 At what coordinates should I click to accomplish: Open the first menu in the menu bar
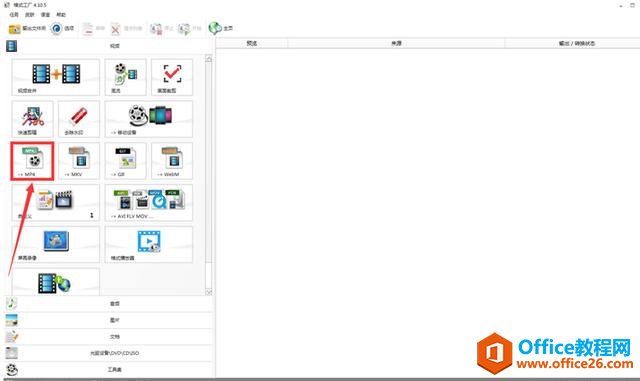point(14,15)
